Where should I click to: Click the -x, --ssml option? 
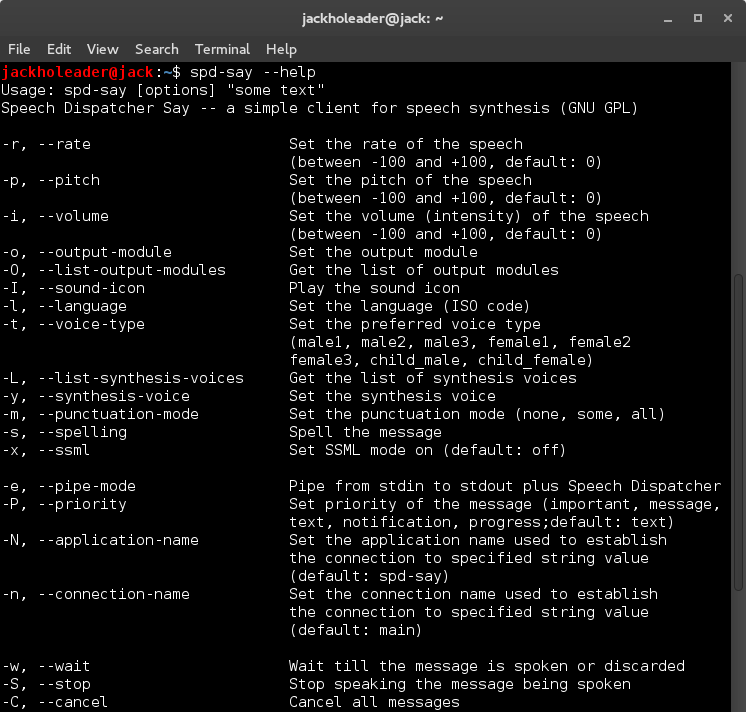46,450
